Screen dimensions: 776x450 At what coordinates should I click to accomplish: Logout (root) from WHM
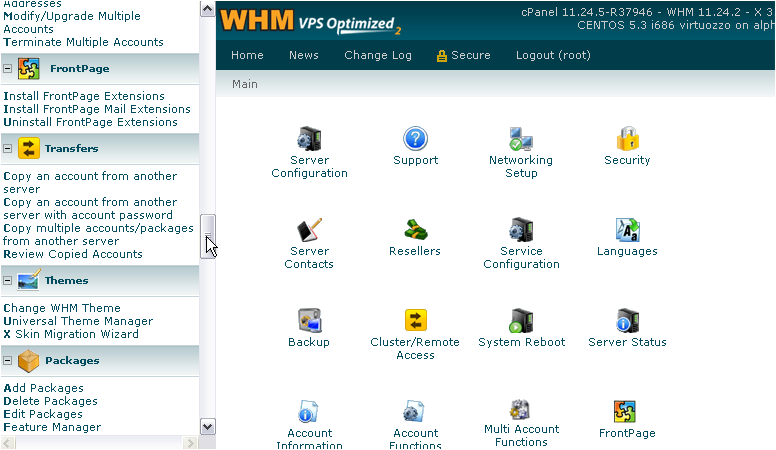(553, 55)
